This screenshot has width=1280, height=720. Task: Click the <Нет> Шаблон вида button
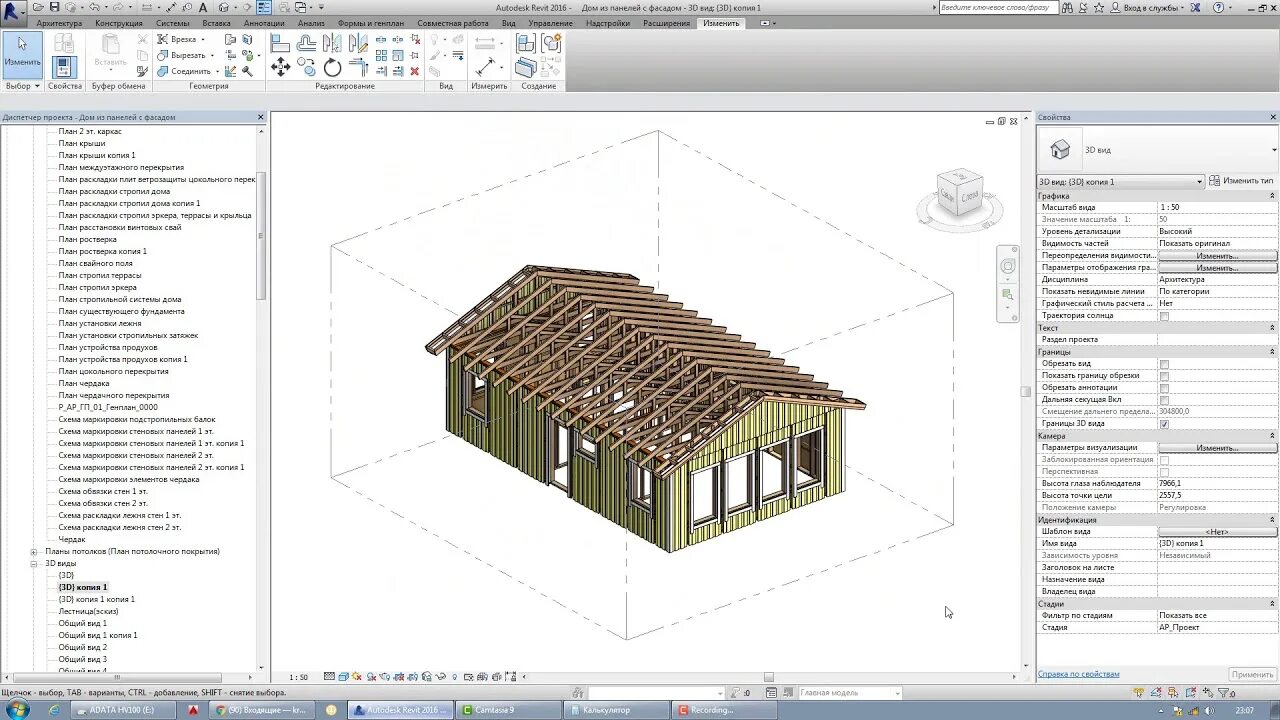[x=1217, y=532]
